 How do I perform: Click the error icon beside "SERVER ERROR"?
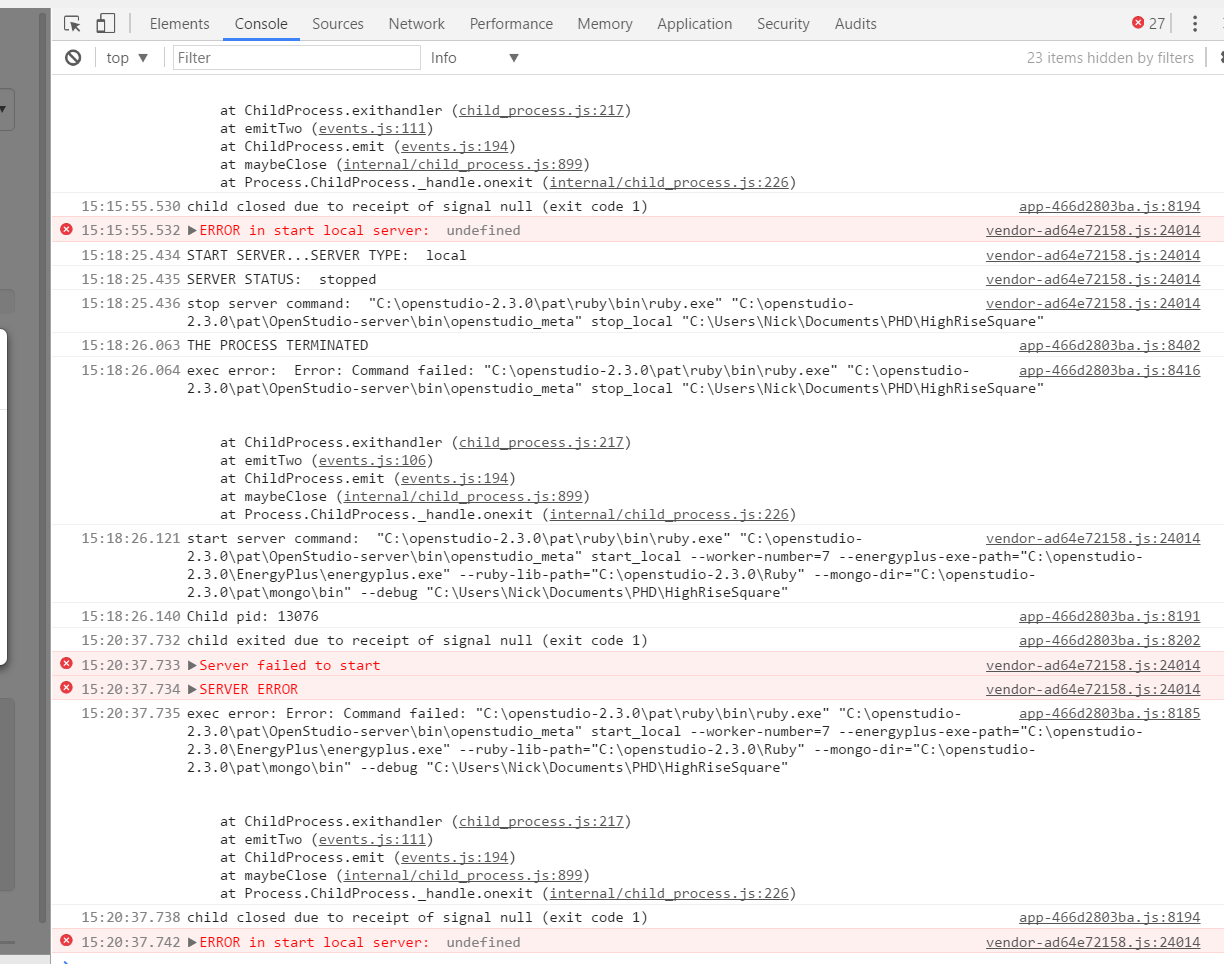pyautogui.click(x=66, y=689)
